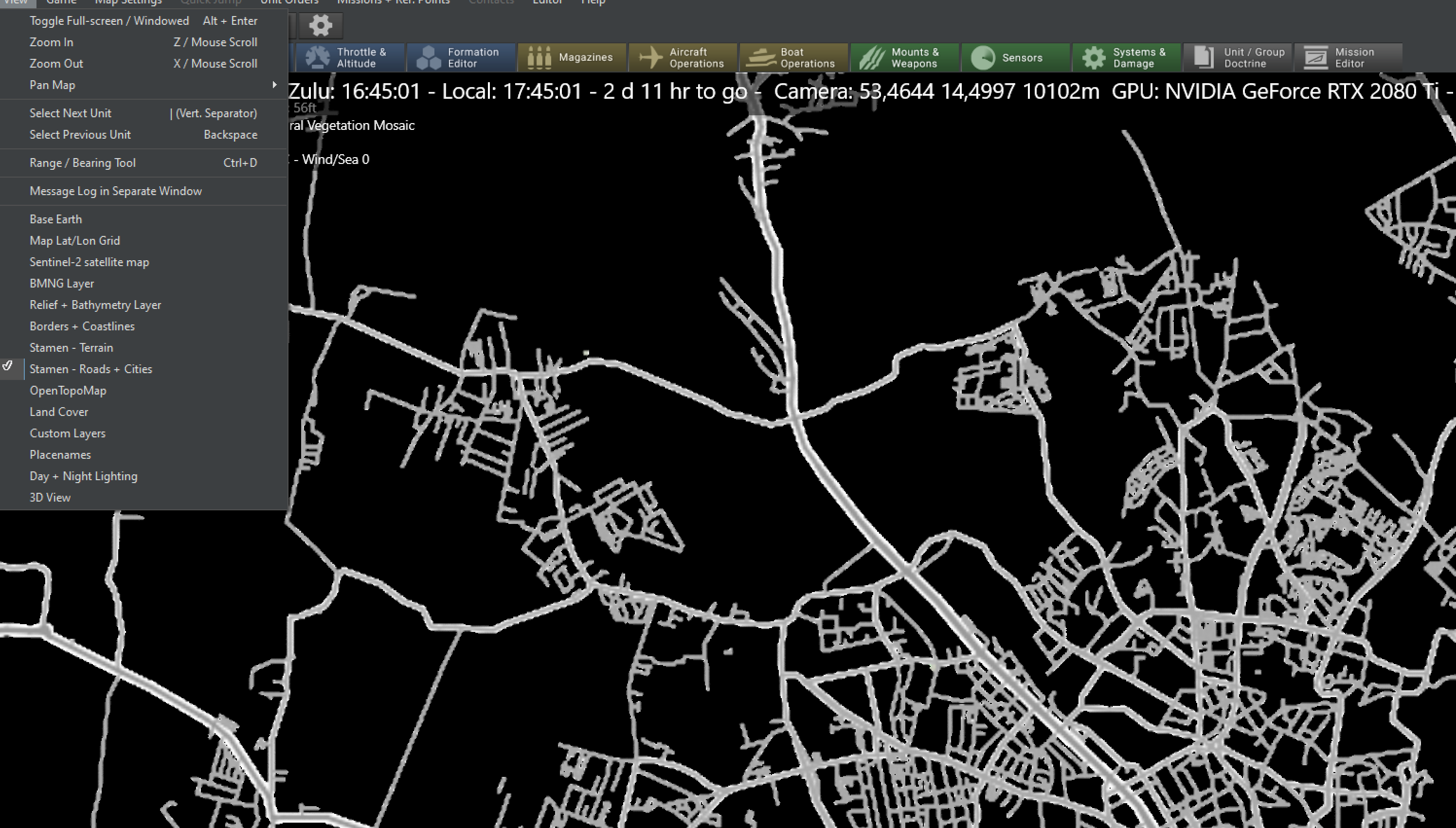Open the Missions + Ref. Points menu
Image resolution: width=1456 pixels, height=828 pixels.
click(x=394, y=2)
